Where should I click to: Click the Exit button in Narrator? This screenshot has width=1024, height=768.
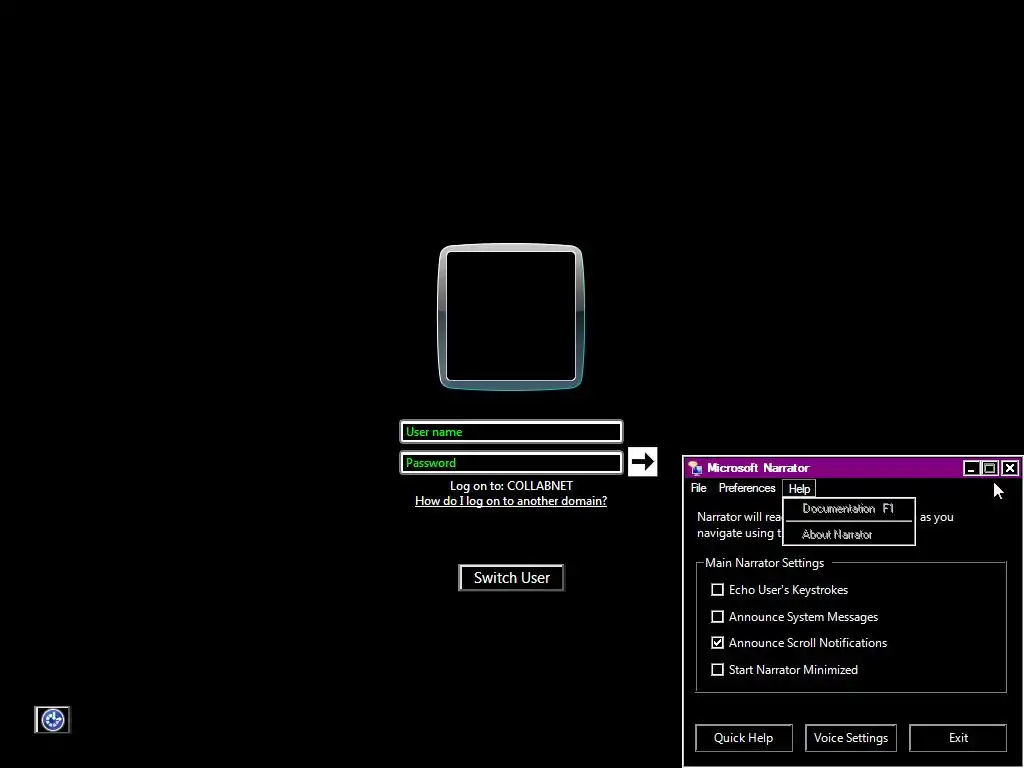(958, 738)
